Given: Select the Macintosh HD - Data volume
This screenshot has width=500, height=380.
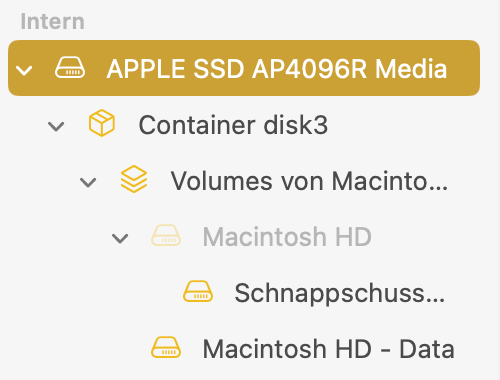Looking at the screenshot, I should pyautogui.click(x=329, y=349).
